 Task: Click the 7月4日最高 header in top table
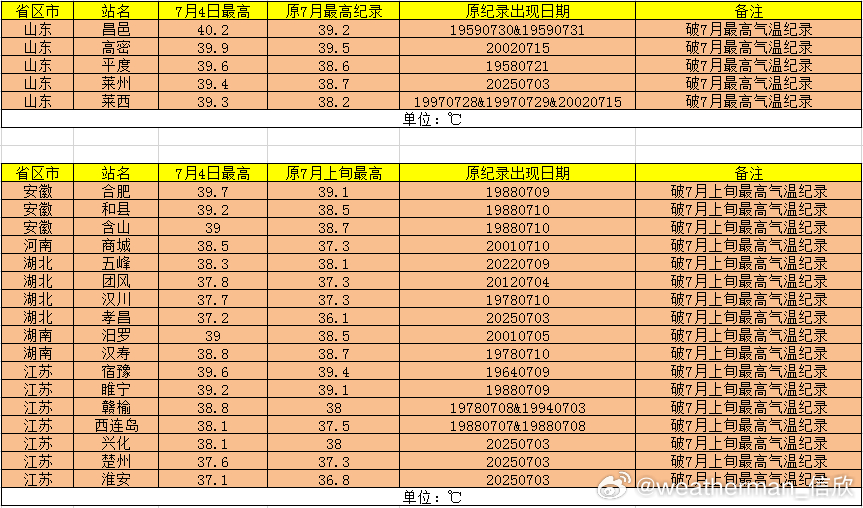pyautogui.click(x=213, y=11)
